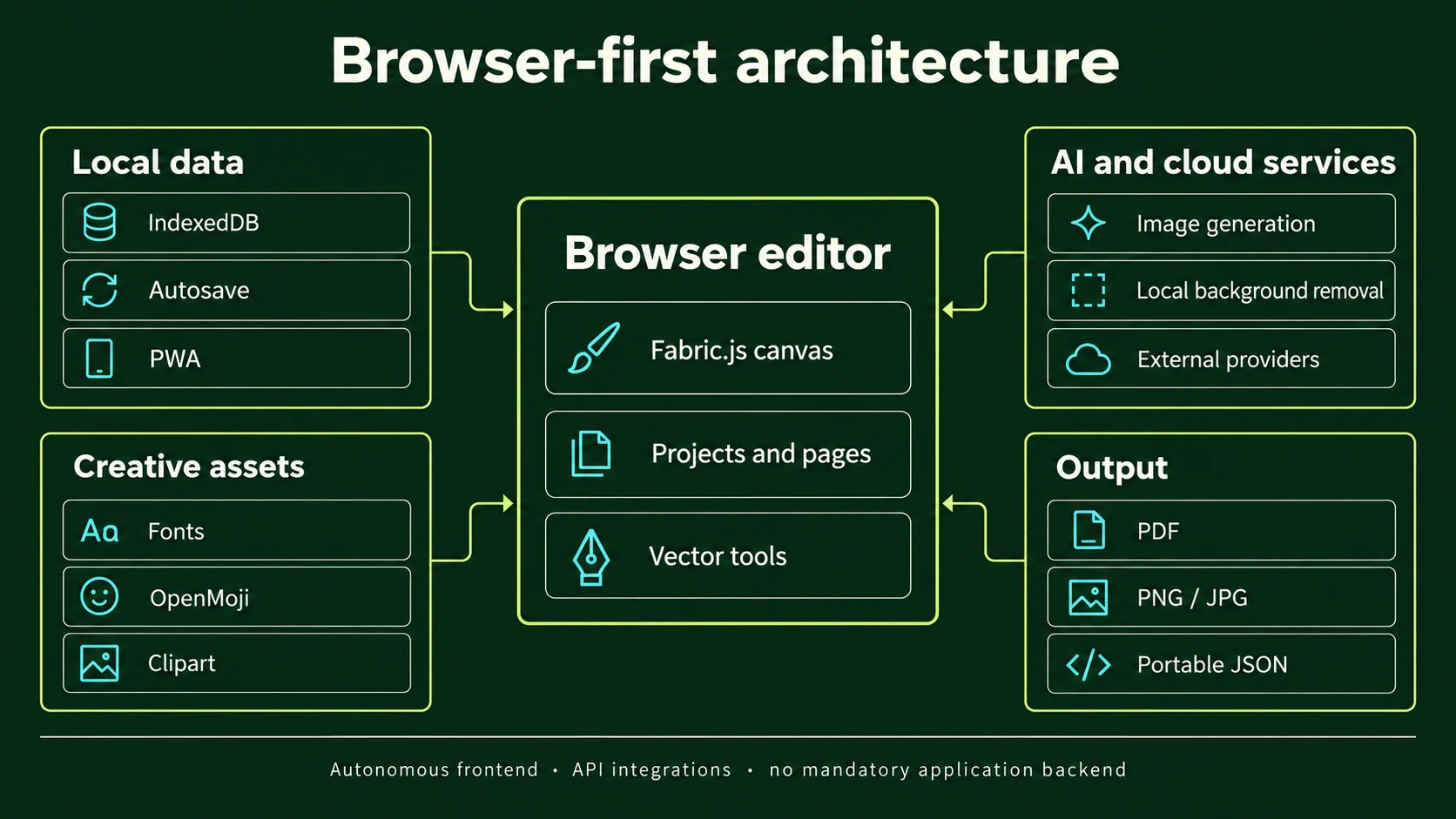
Task: Select the Clipart label
Action: tap(181, 663)
